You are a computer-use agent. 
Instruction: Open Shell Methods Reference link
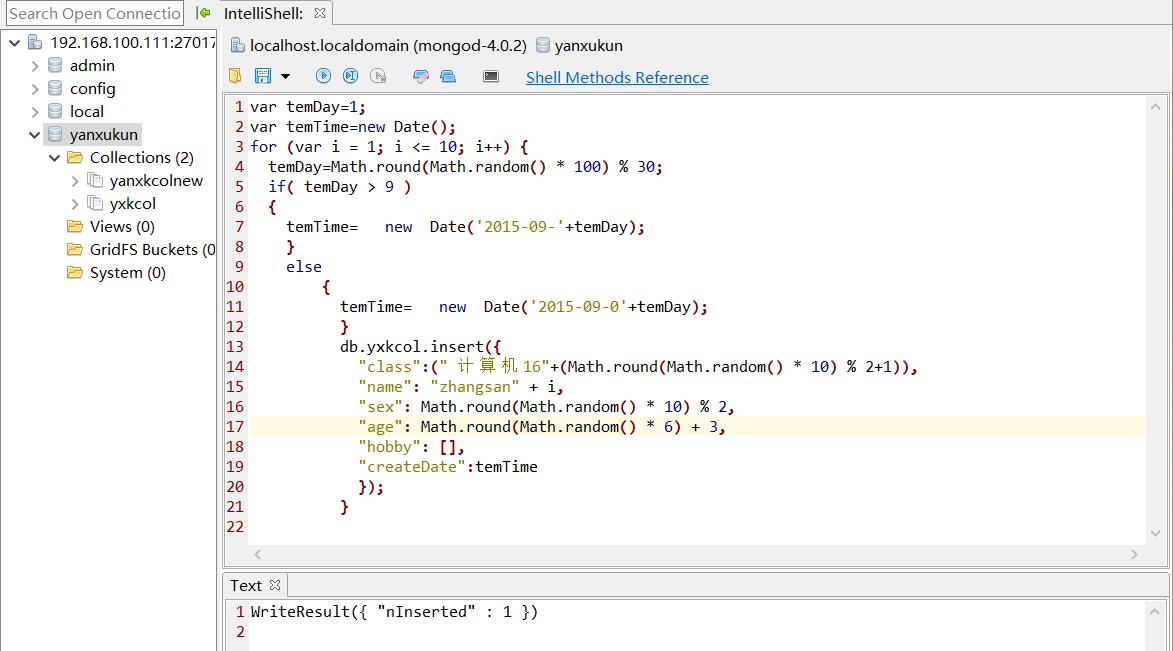click(617, 77)
